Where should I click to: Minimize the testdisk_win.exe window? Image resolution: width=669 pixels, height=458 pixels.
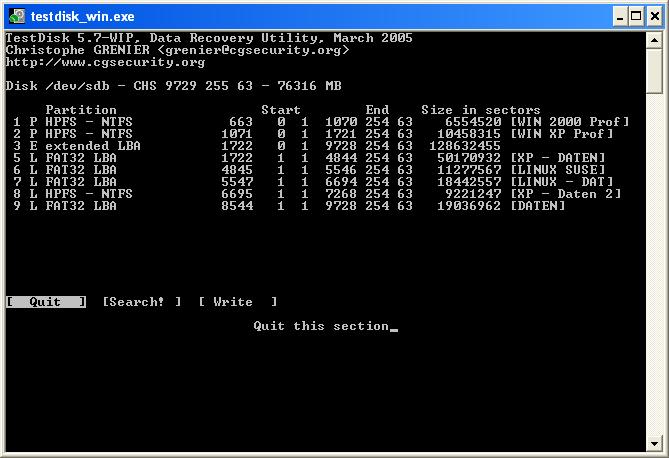click(620, 17)
